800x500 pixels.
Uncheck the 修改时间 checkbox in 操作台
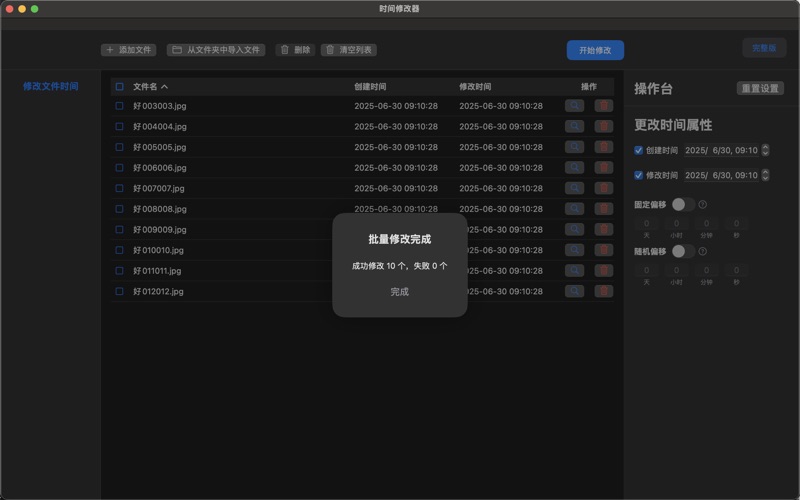639,175
